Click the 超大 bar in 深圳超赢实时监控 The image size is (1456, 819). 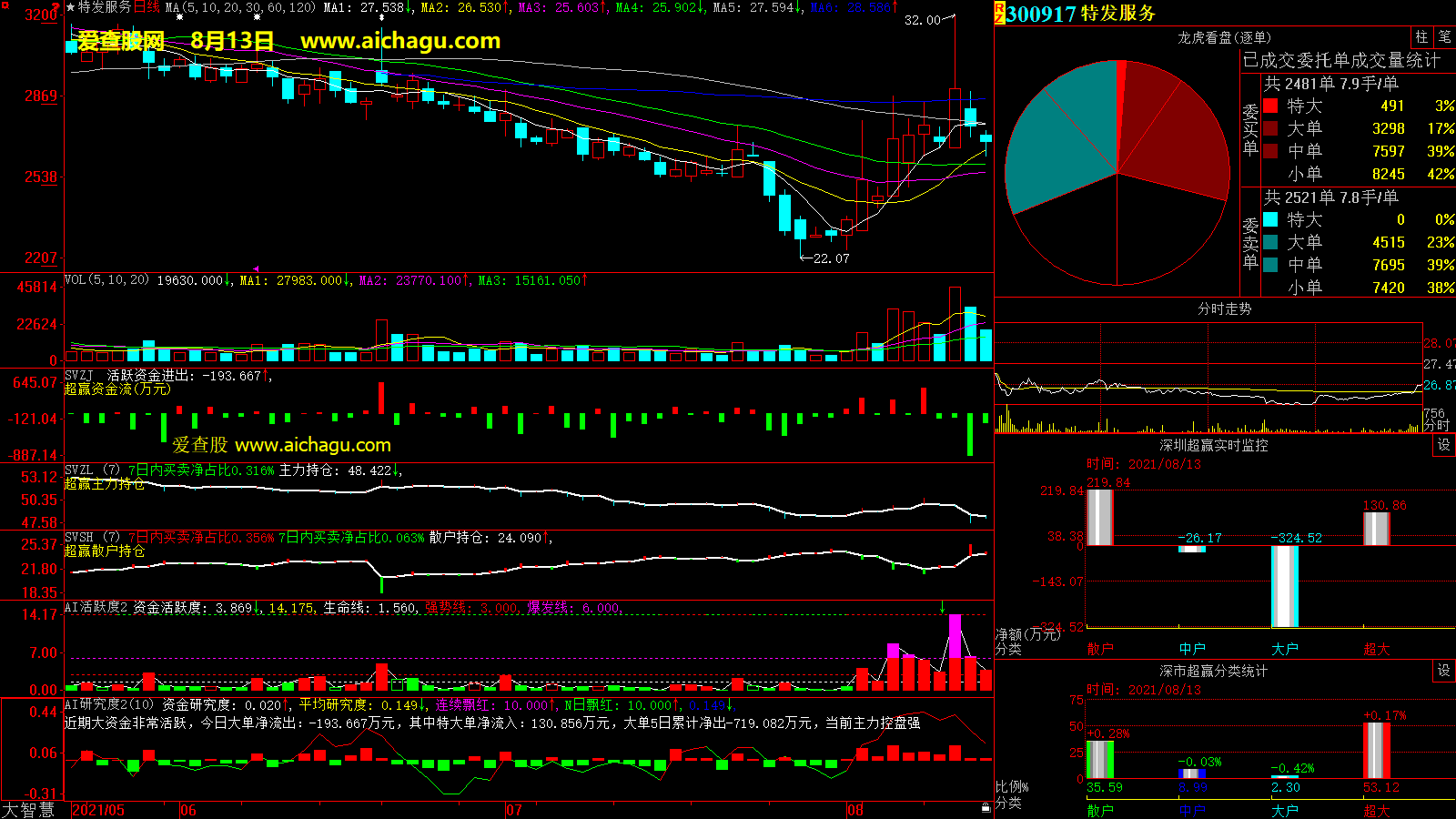(x=1376, y=529)
